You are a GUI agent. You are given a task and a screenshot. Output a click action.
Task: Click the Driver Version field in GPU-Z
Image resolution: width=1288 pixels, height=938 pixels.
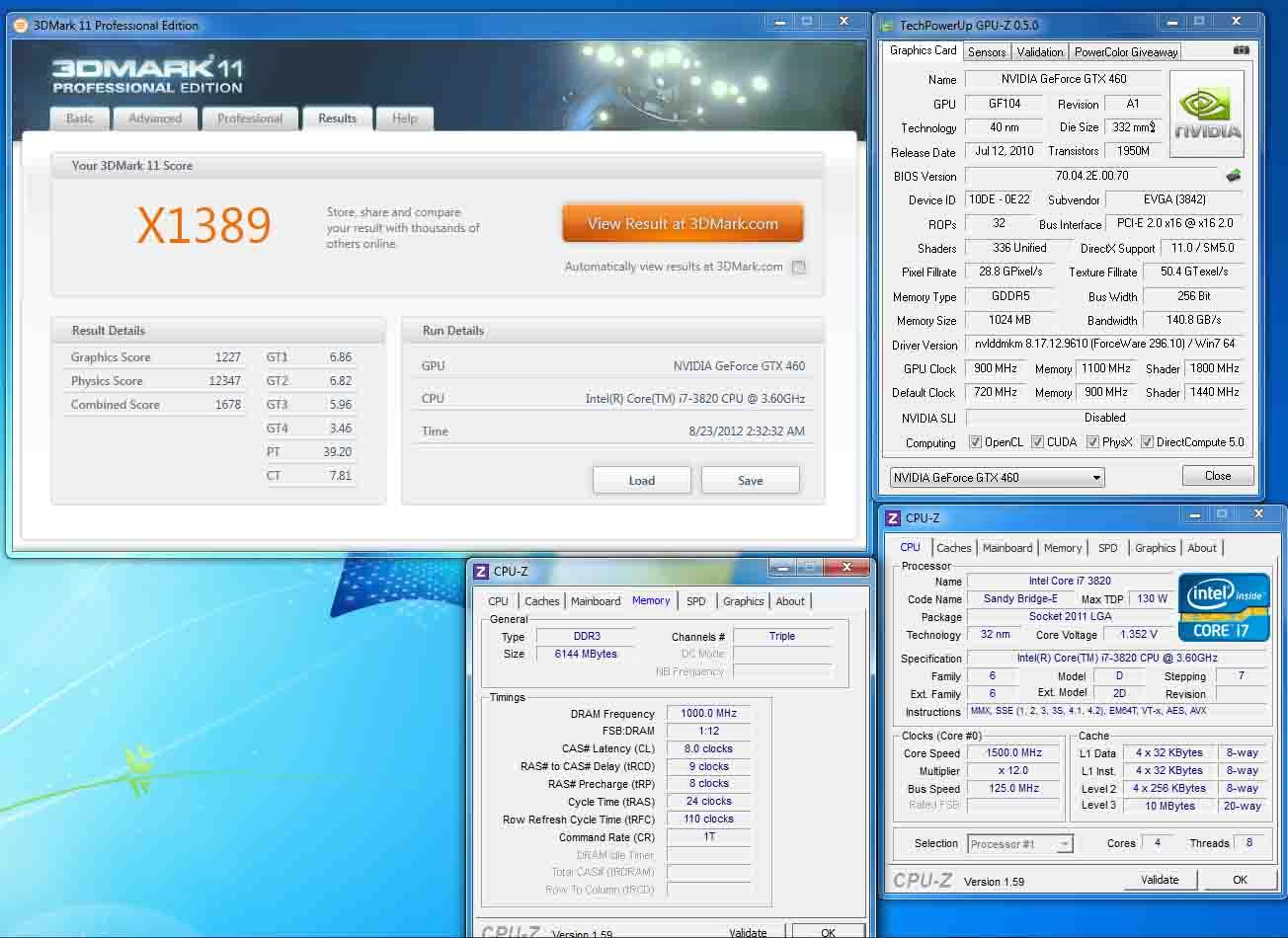pos(1104,344)
